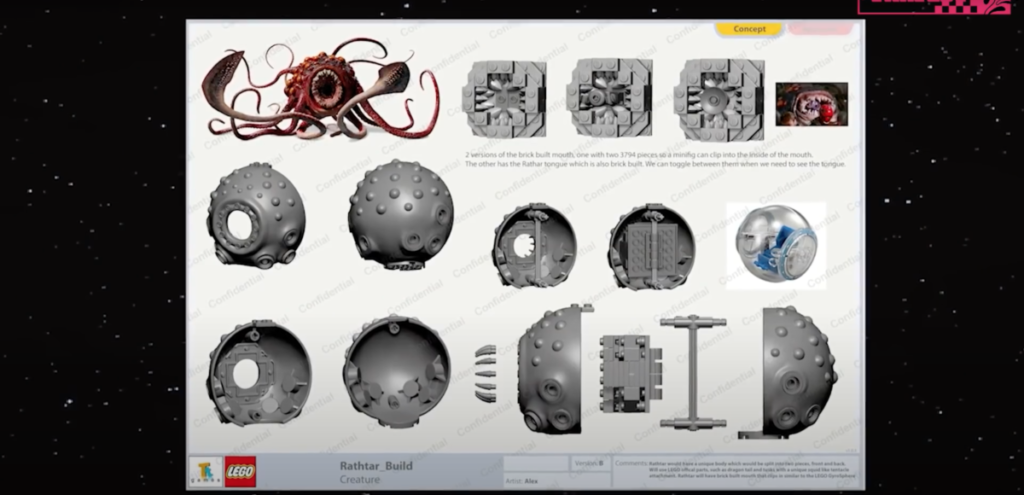Click the Creature subtitle under Rathtar_Build
The width and height of the screenshot is (1024, 495).
click(x=359, y=479)
